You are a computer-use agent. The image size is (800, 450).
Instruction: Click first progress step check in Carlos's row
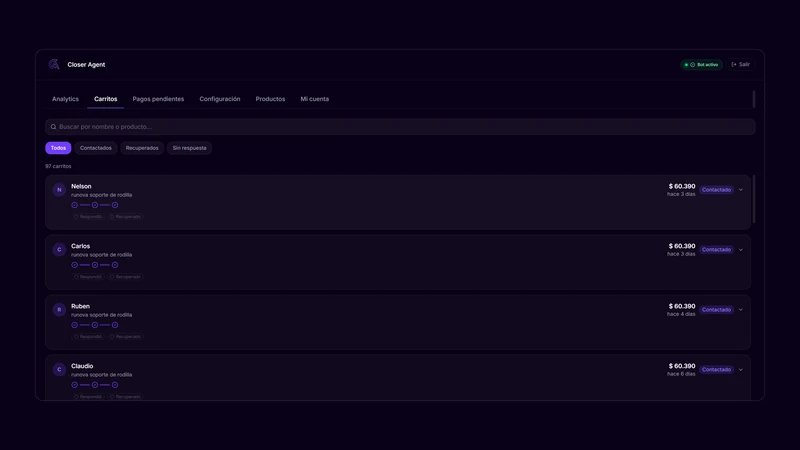pos(74,265)
